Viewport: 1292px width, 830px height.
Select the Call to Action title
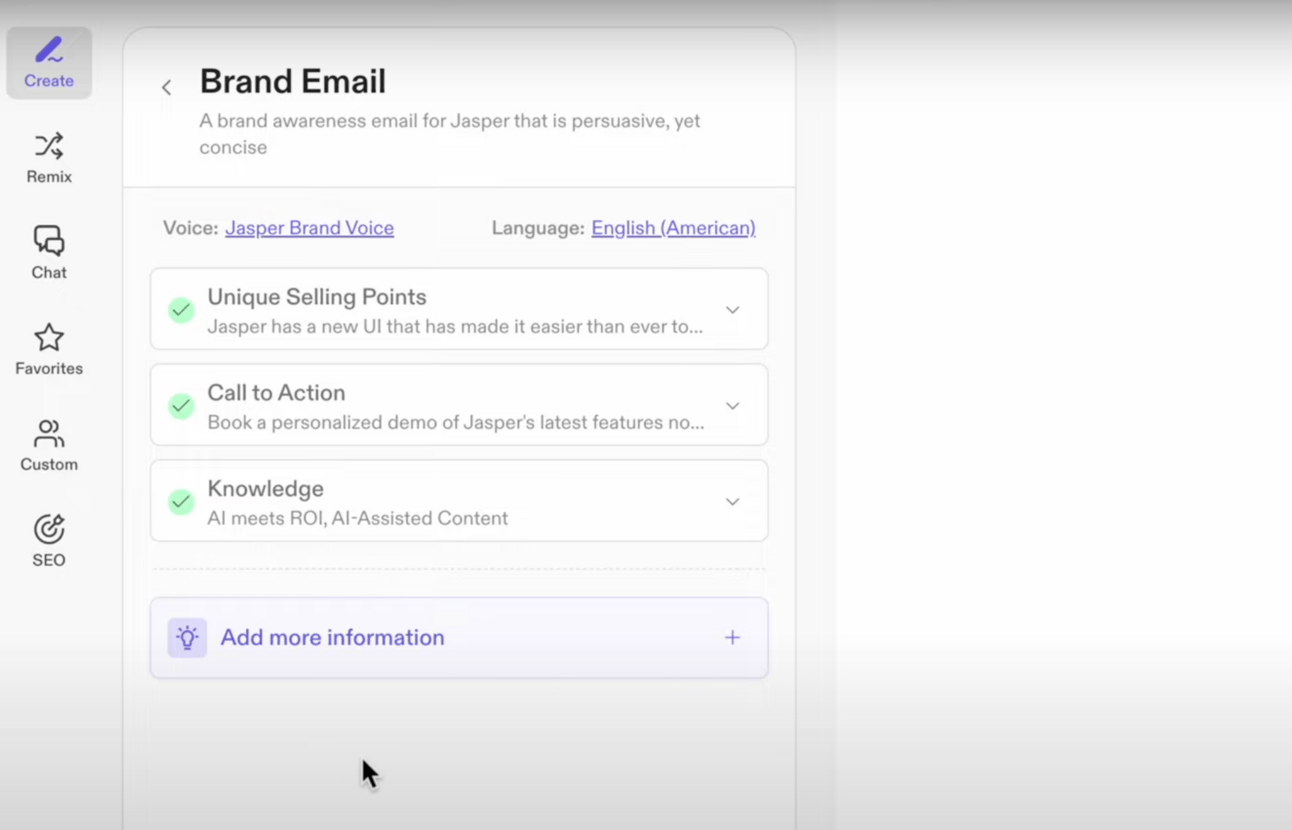pos(276,393)
